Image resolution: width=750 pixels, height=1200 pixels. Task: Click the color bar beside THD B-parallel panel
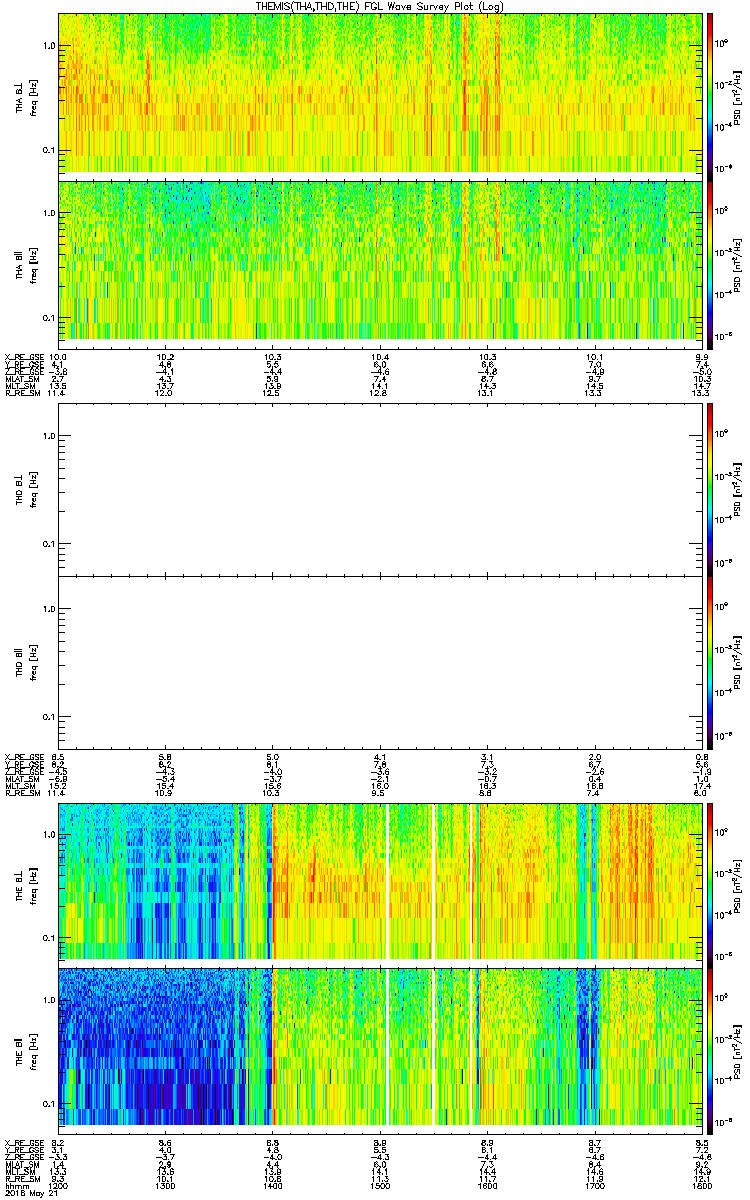pyautogui.click(x=710, y=661)
